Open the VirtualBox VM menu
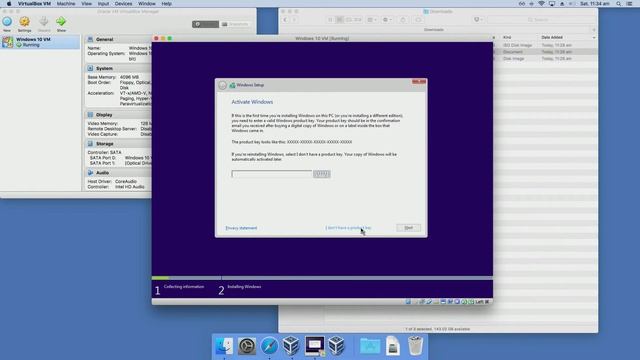The image size is (640, 360). pyautogui.click(x=34, y=4)
